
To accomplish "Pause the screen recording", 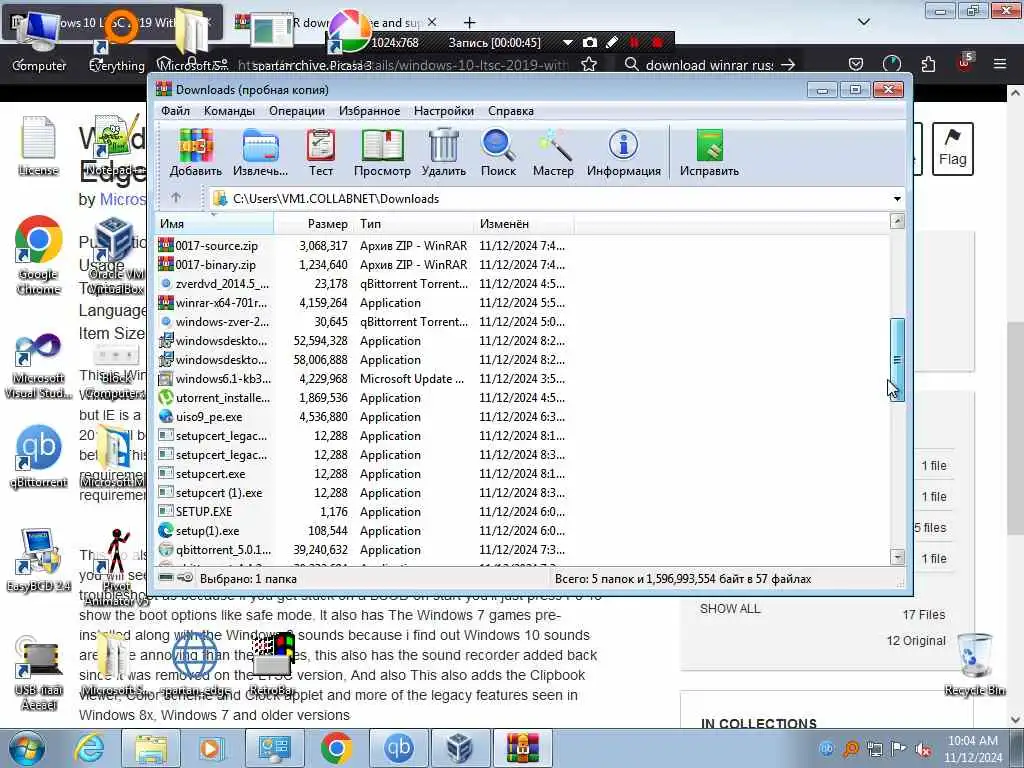I will coord(633,42).
